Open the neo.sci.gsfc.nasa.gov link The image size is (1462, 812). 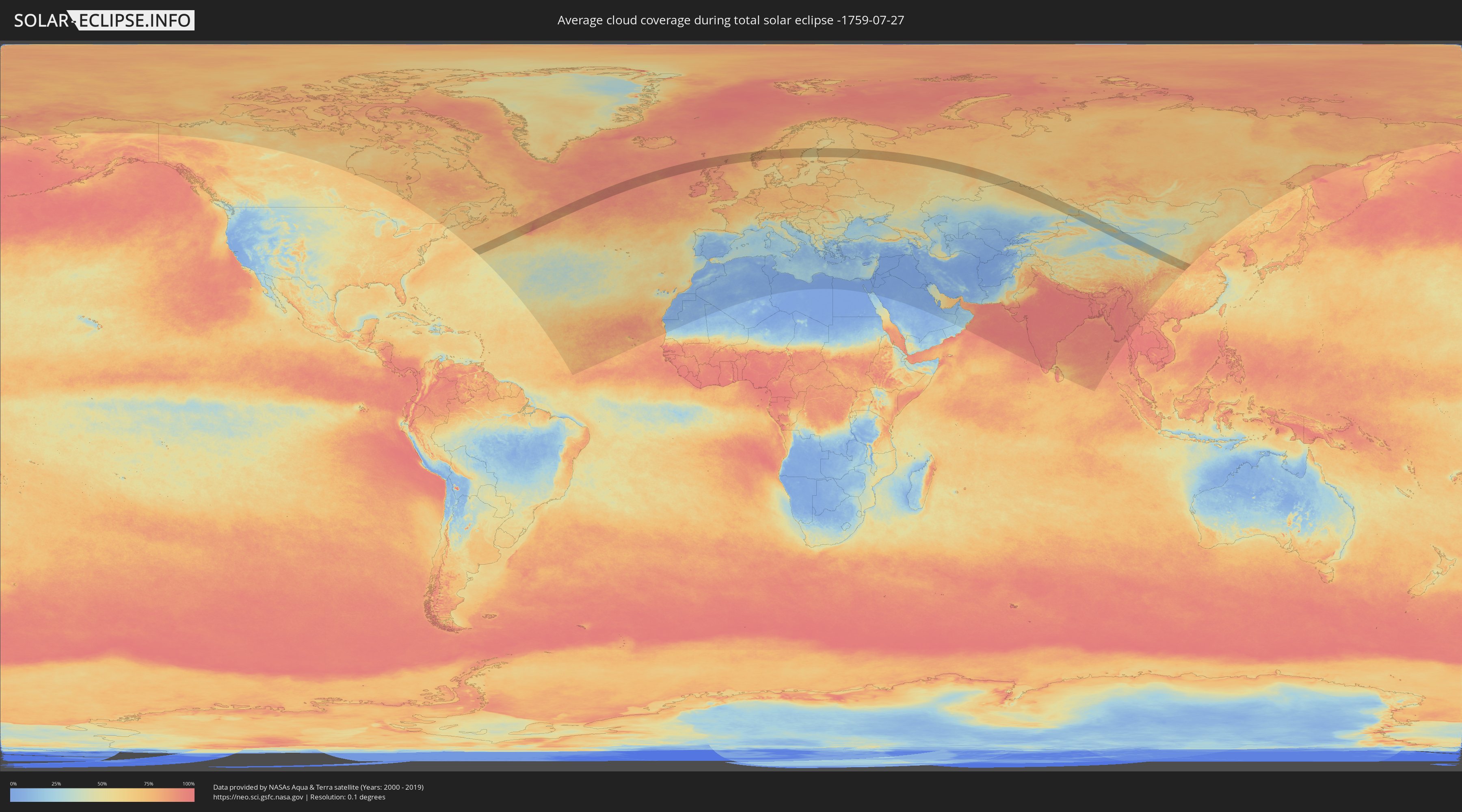[x=258, y=797]
